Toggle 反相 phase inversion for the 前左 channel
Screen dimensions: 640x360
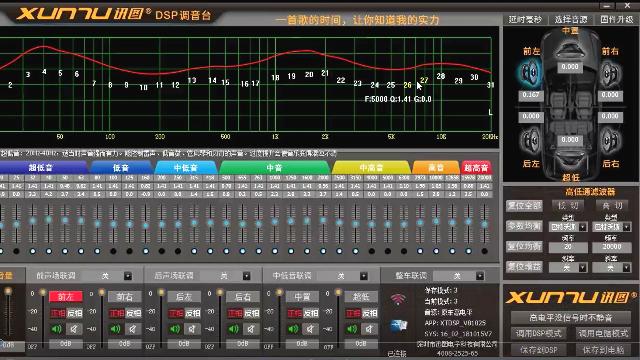(x=75, y=313)
